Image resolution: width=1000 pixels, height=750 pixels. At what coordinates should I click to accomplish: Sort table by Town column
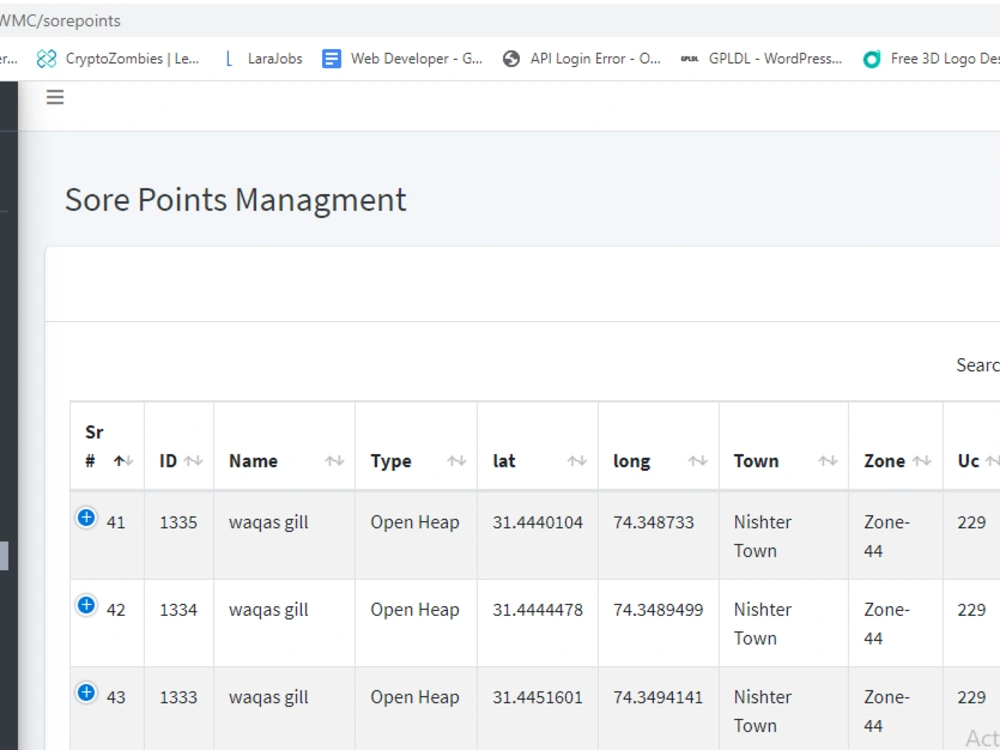tap(784, 446)
